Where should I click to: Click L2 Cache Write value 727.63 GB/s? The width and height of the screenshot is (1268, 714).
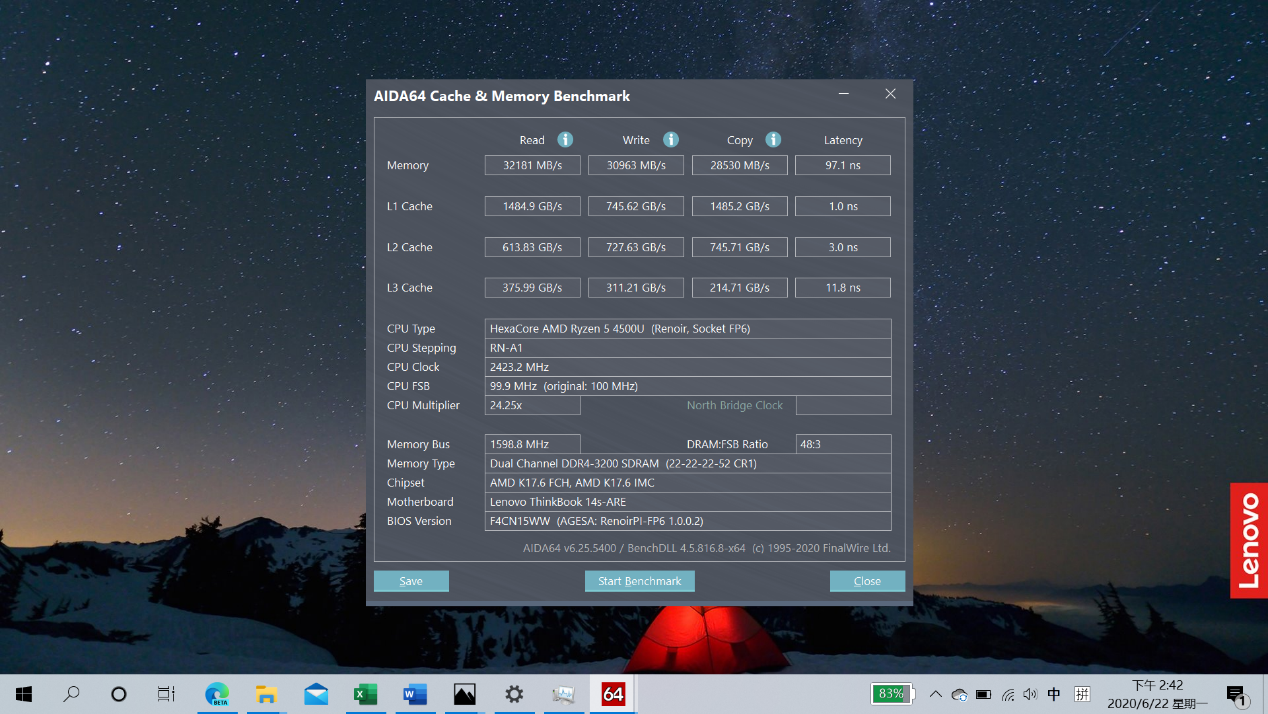(x=636, y=247)
